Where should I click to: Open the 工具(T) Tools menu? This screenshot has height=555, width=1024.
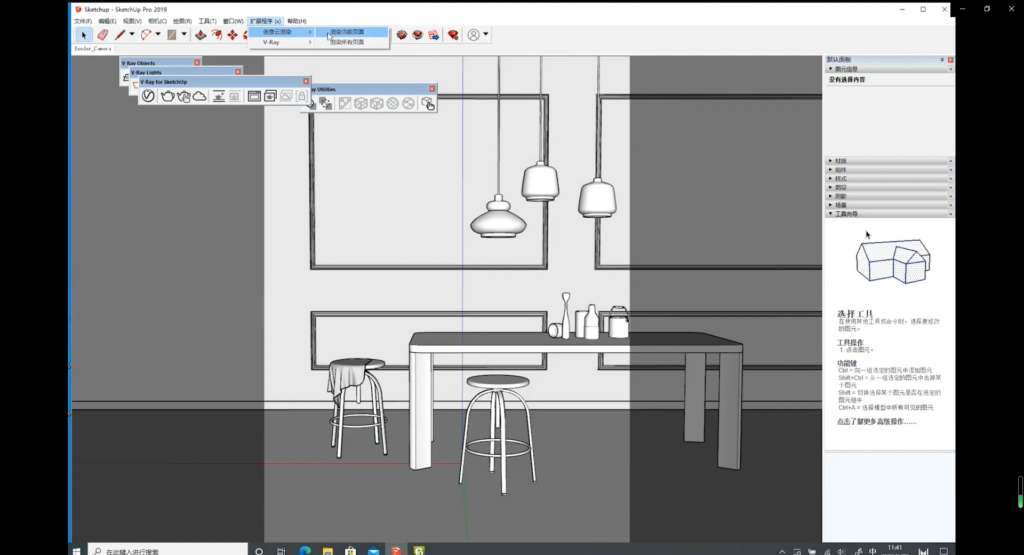click(207, 21)
